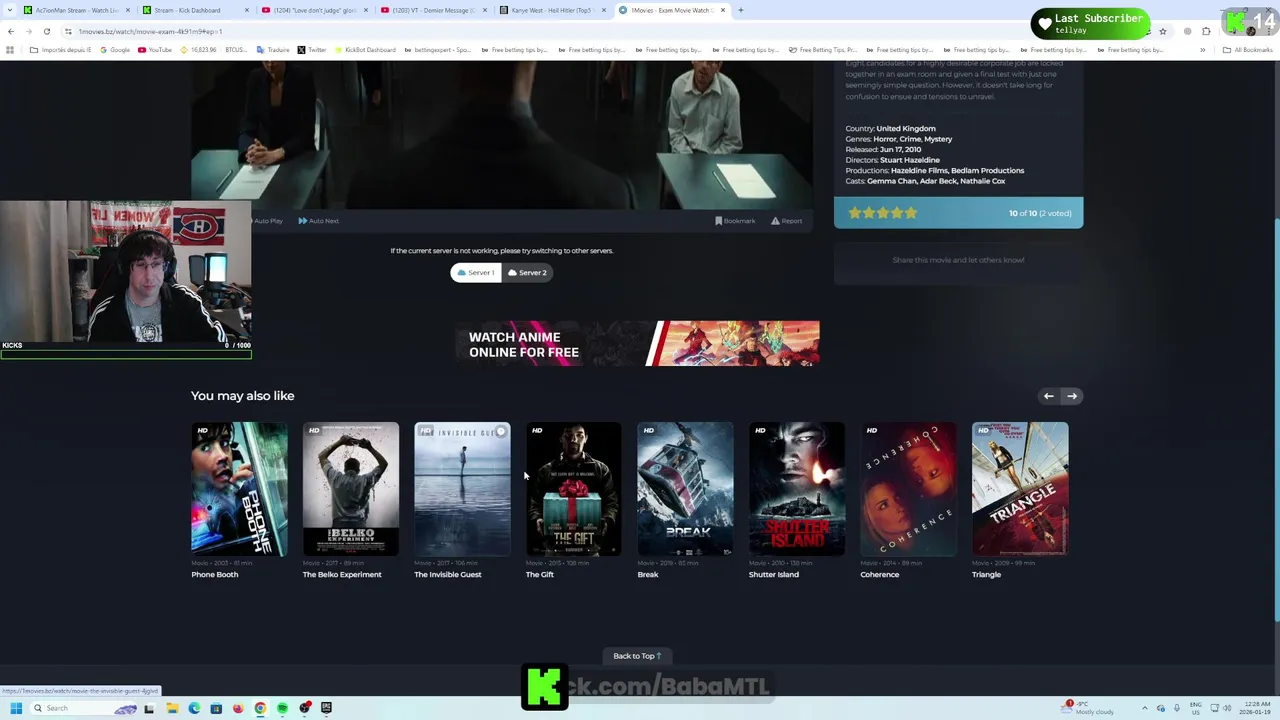Switch to Server 2
Image resolution: width=1280 pixels, height=720 pixels.
pyautogui.click(x=527, y=272)
